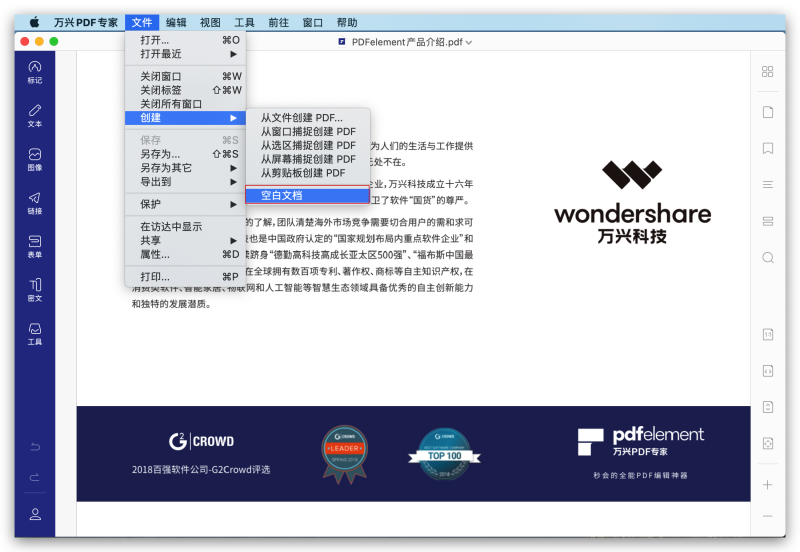Open the 视图 menu
800x552 pixels.
(x=210, y=22)
